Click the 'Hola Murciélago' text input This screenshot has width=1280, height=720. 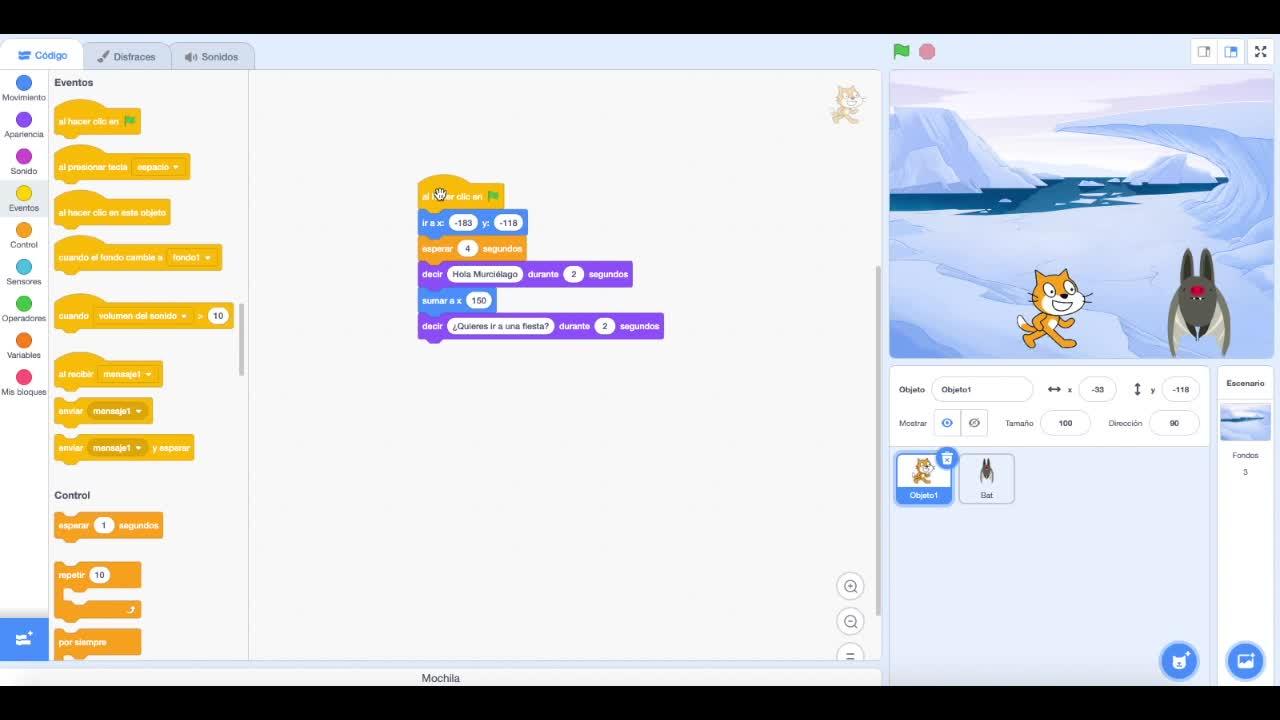tap(485, 274)
